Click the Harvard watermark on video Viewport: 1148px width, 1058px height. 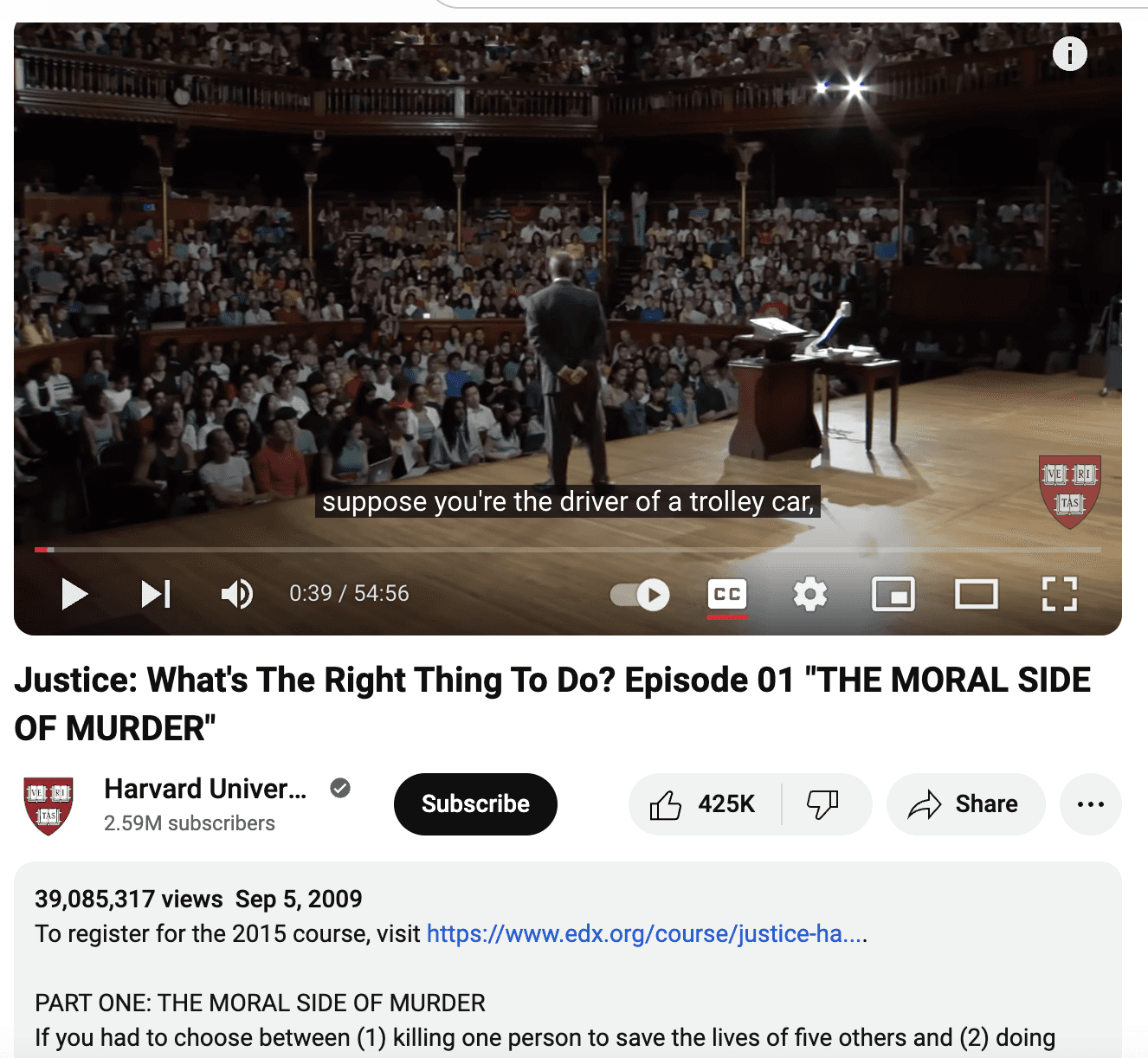[1070, 492]
